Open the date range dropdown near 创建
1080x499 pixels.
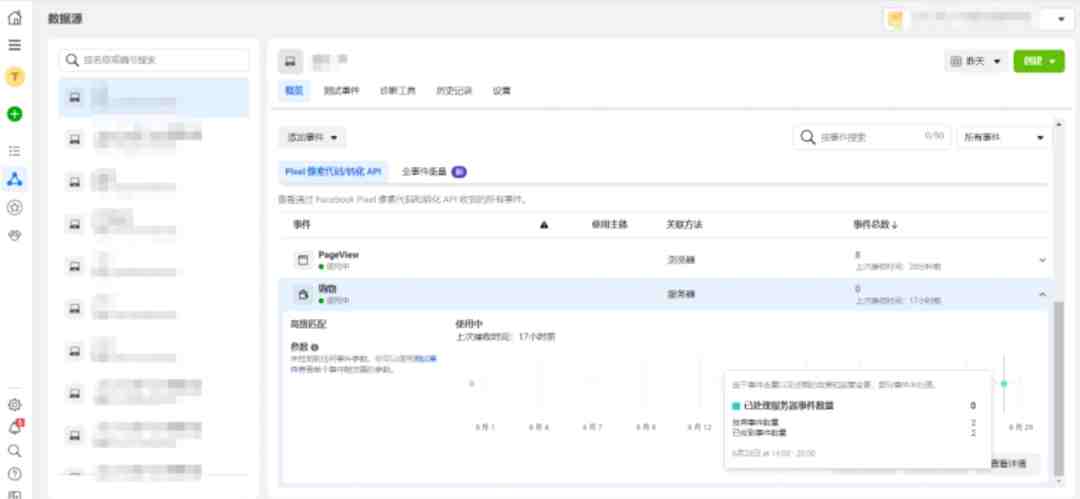(x=977, y=61)
